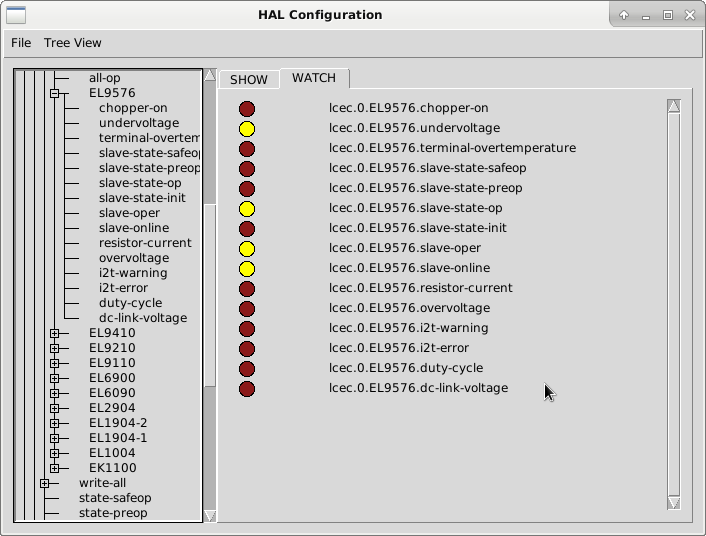Expand the EL1004 tree node
This screenshot has width=706, height=536.
pyautogui.click(x=54, y=453)
